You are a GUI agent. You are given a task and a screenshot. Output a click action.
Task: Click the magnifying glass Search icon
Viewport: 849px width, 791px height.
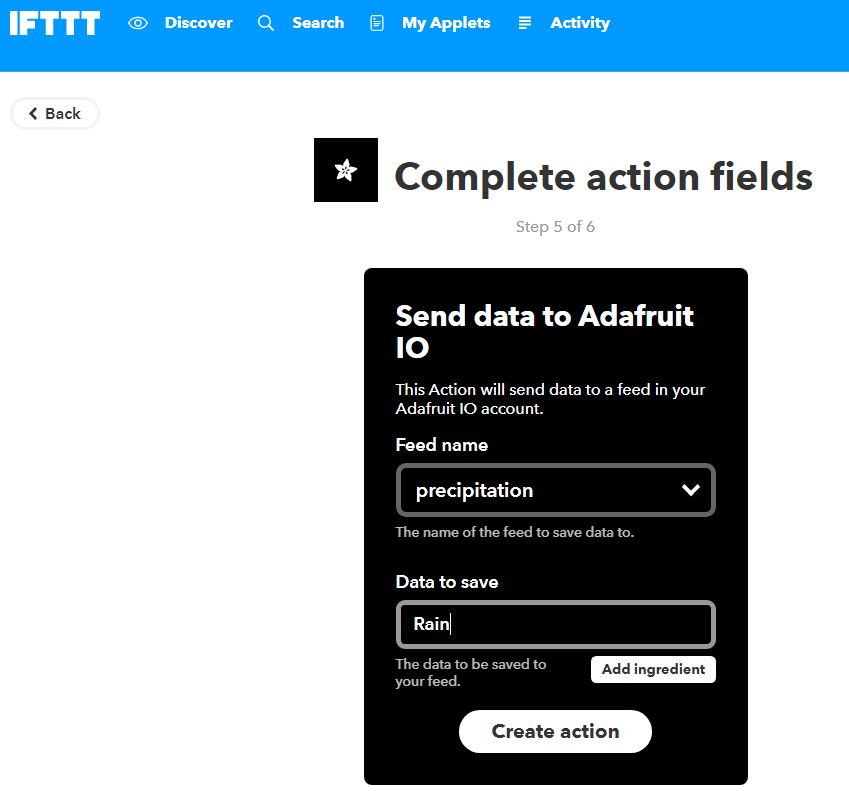tap(265, 22)
